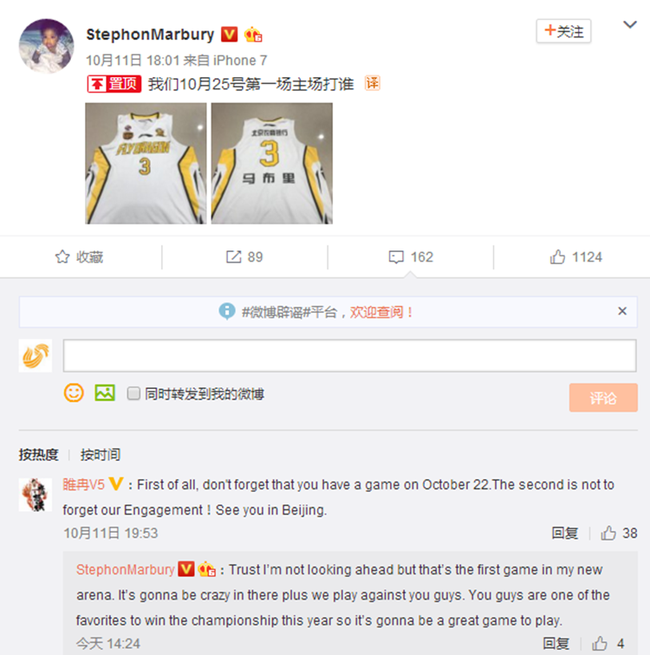The height and width of the screenshot is (655, 650).
Task: Open the back jersey 马布里 thumbnail
Action: (272, 163)
